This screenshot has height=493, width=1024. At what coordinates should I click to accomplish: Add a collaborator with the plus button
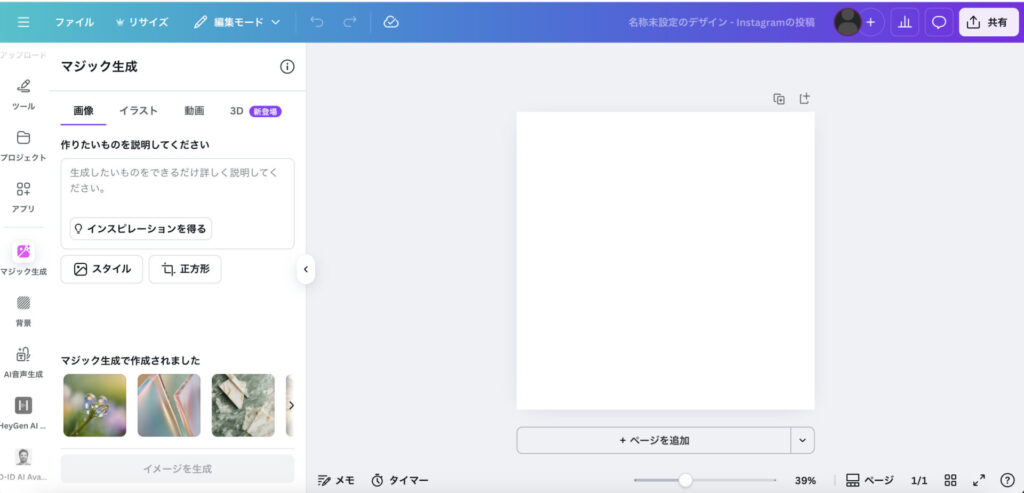871,22
